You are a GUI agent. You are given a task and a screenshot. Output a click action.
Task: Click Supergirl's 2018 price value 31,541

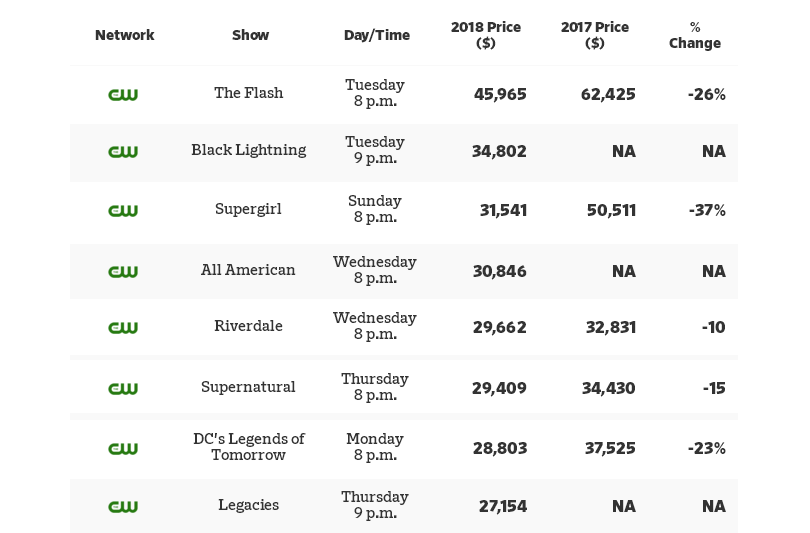(500, 210)
